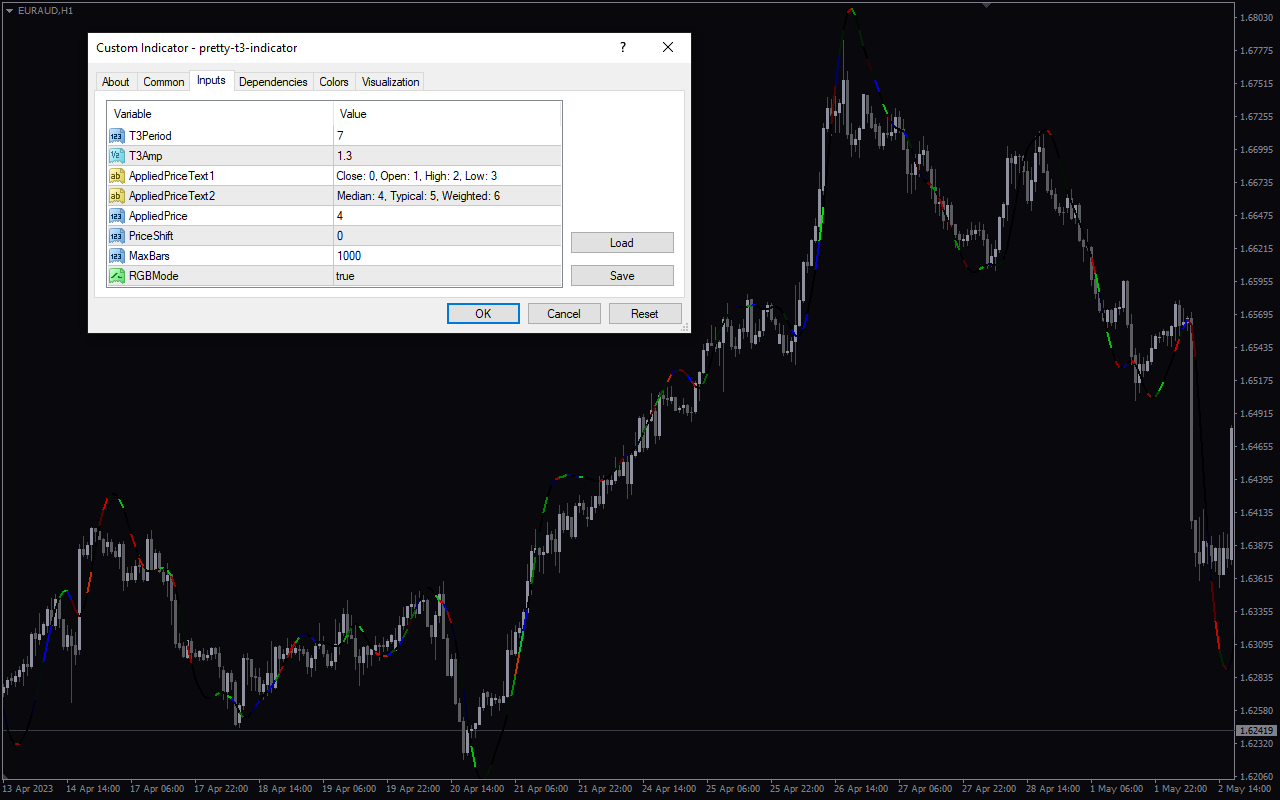Click the RGBMode boolean type icon
This screenshot has height=800, width=1280.
117,276
